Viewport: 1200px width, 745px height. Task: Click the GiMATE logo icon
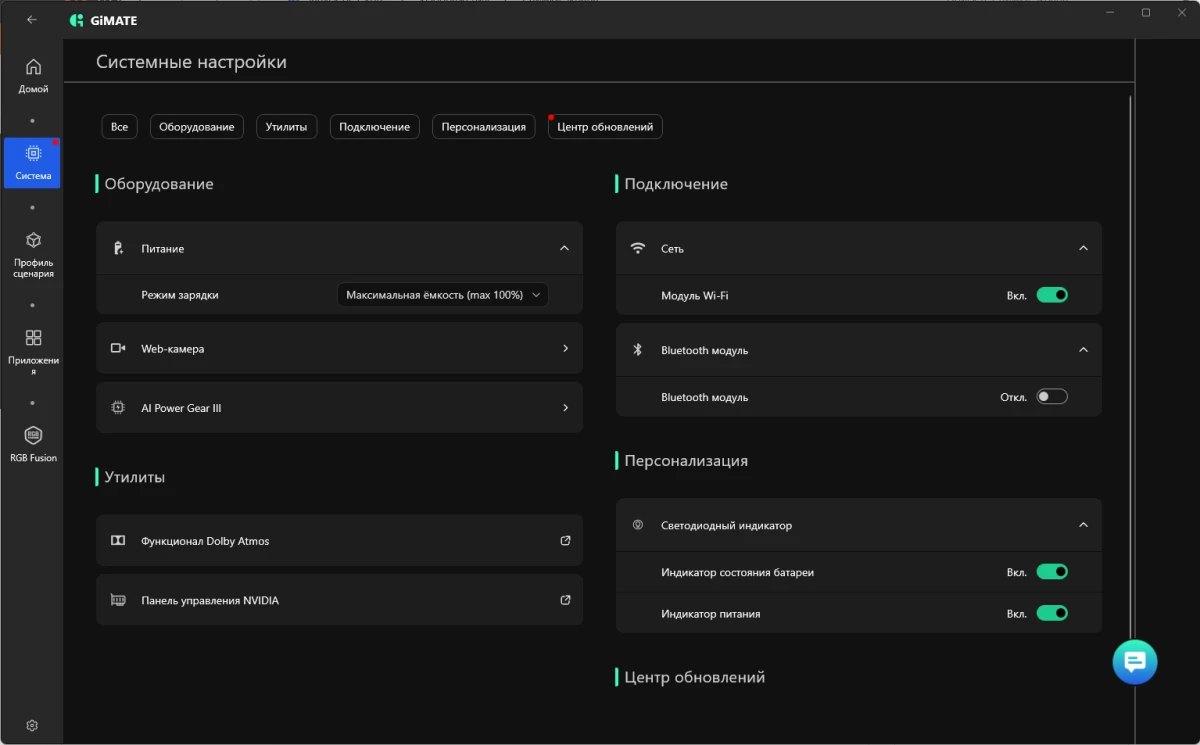click(76, 20)
